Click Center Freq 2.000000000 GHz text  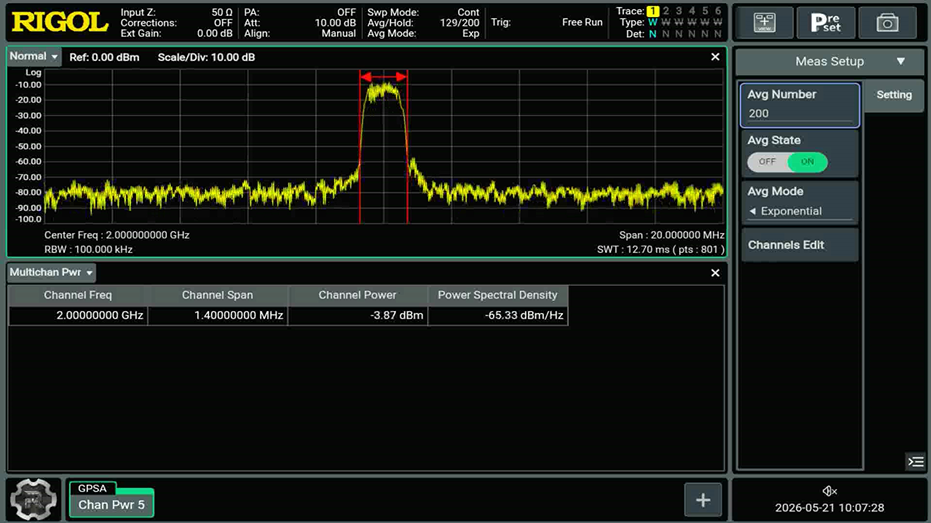coord(117,235)
